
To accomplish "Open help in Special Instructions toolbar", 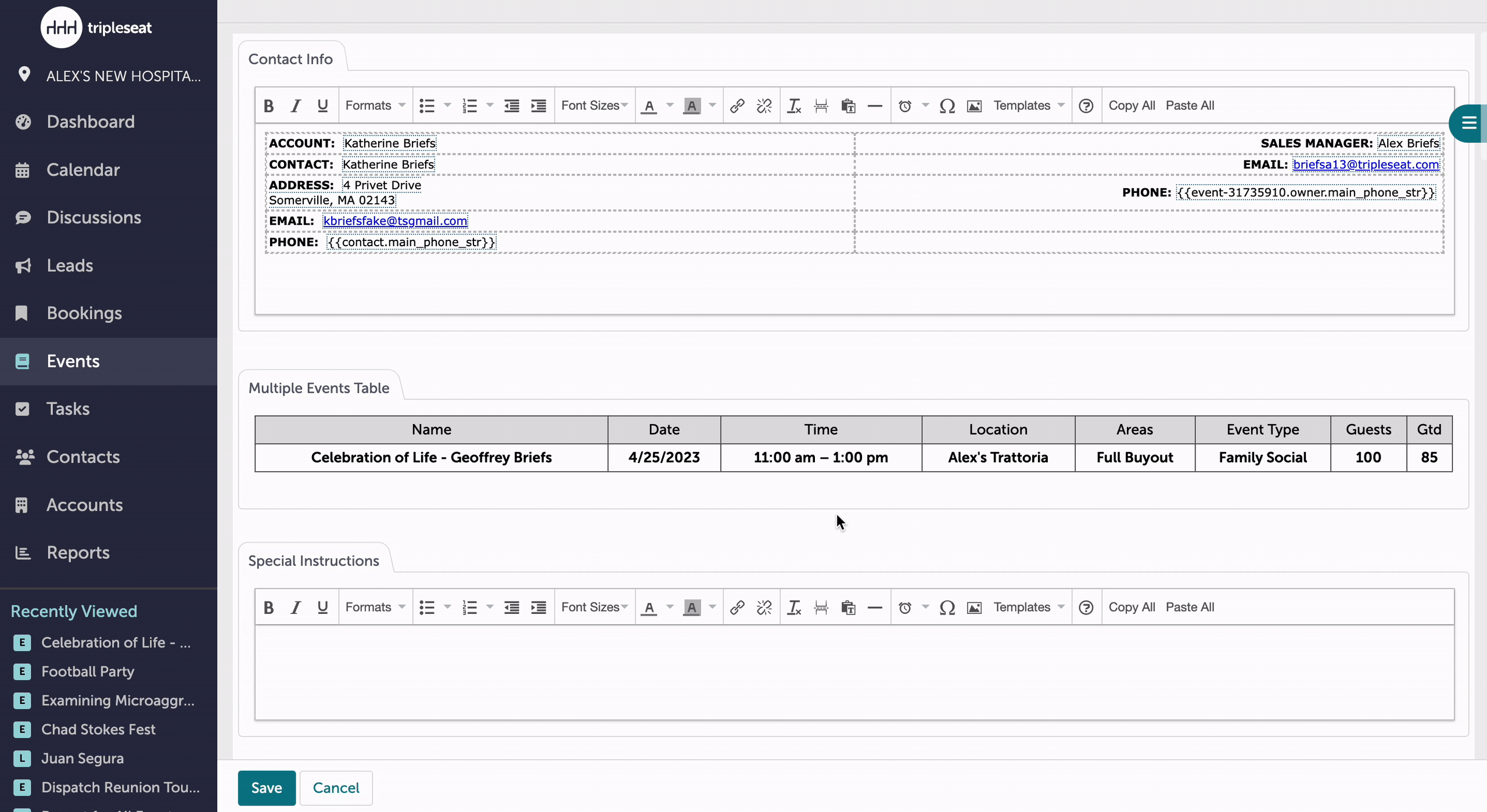I will click(x=1086, y=608).
